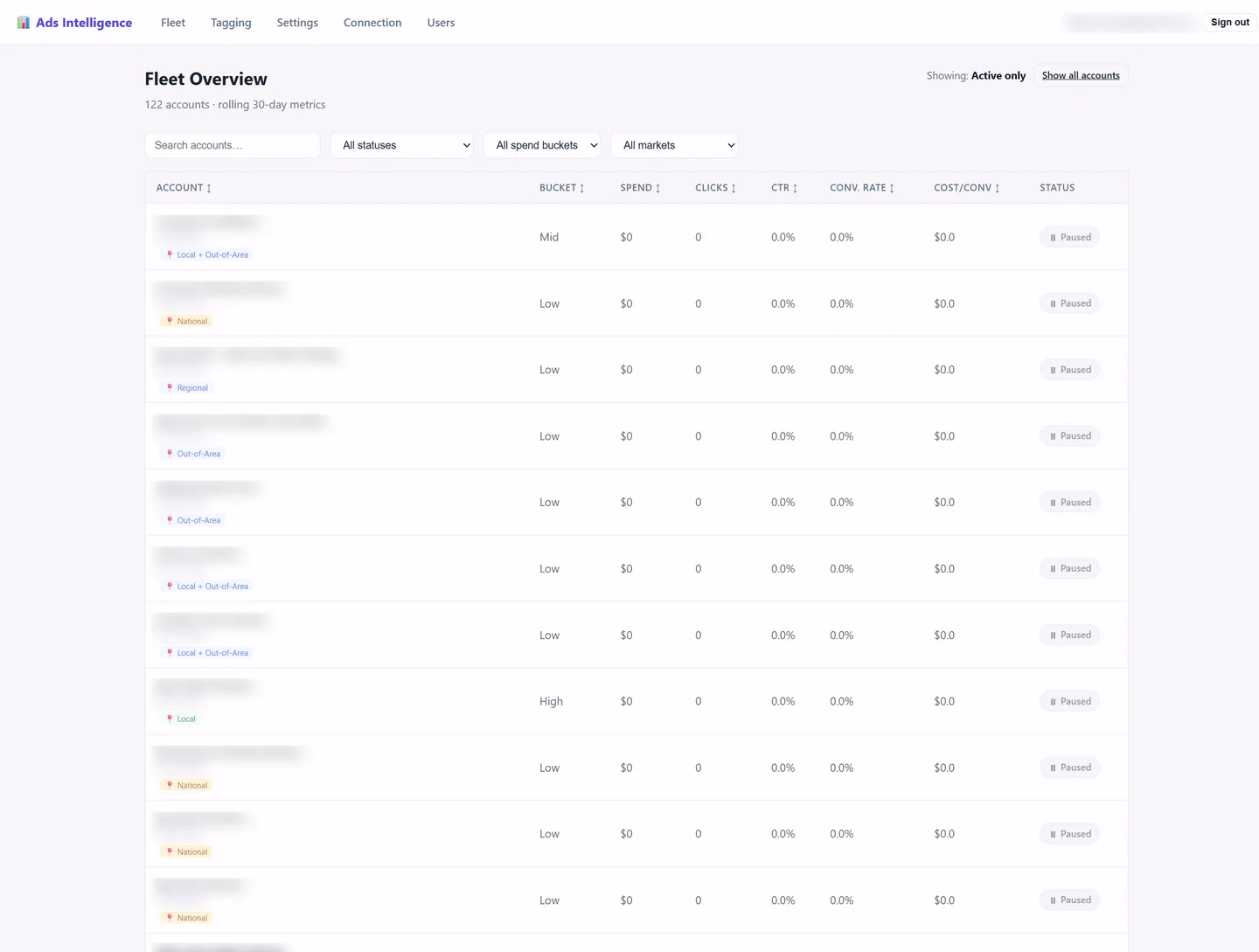Image resolution: width=1259 pixels, height=952 pixels.
Task: Go to the Fleet nav item
Action: (x=173, y=23)
